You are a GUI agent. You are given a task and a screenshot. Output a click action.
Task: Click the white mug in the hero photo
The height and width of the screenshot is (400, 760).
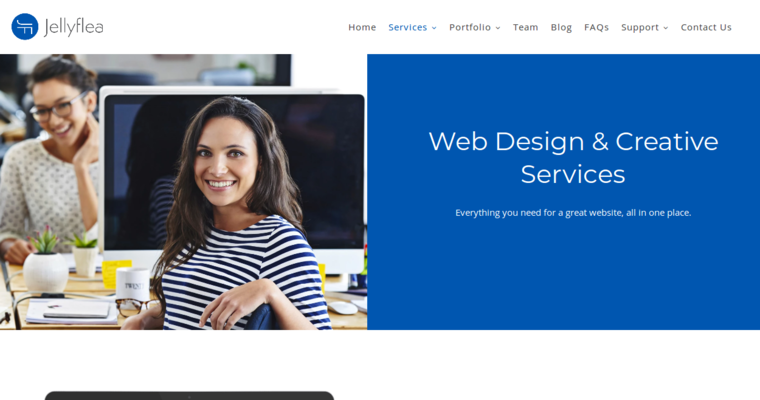[x=132, y=284]
